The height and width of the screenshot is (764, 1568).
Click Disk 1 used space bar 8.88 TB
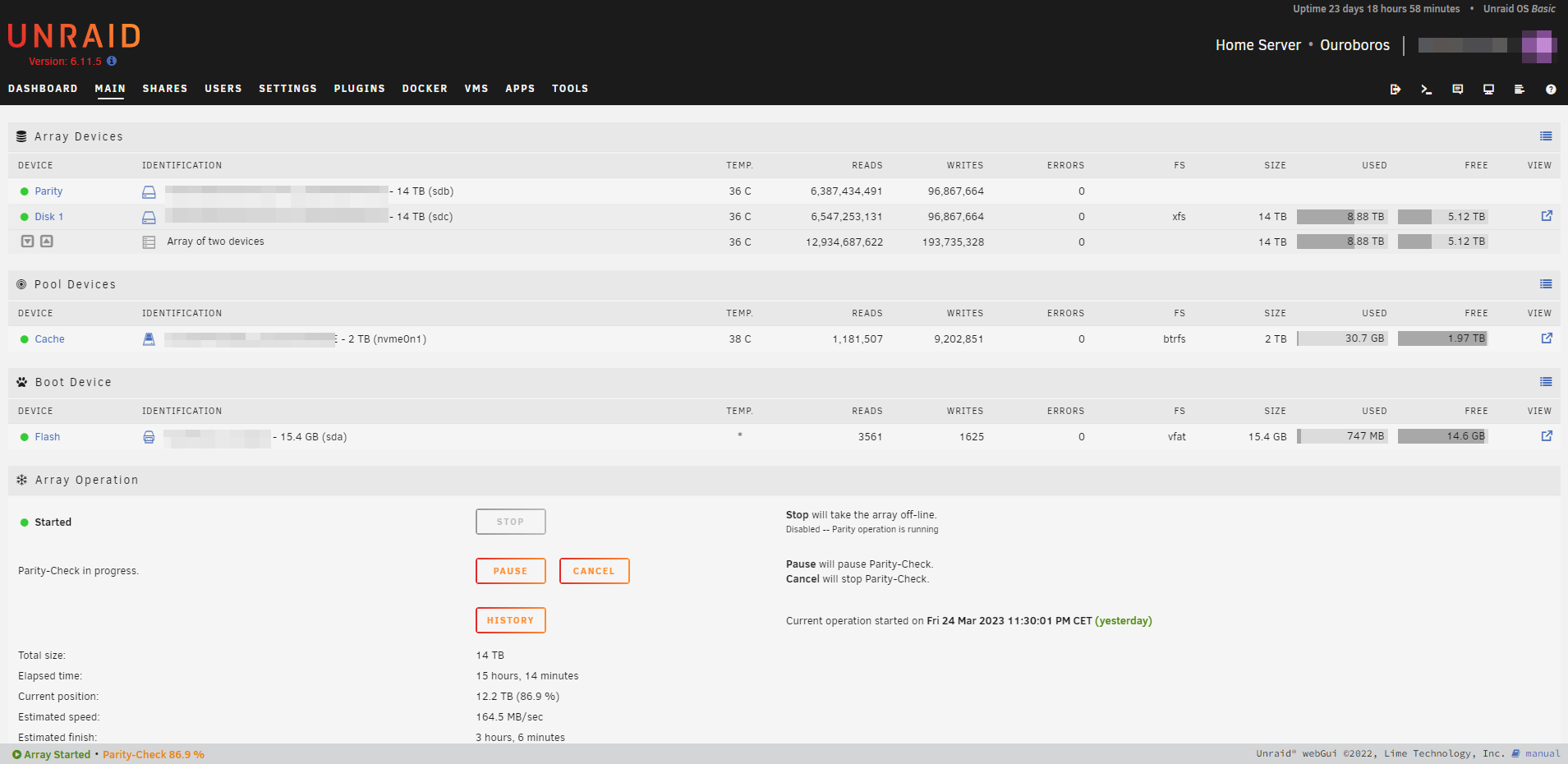click(x=1342, y=217)
